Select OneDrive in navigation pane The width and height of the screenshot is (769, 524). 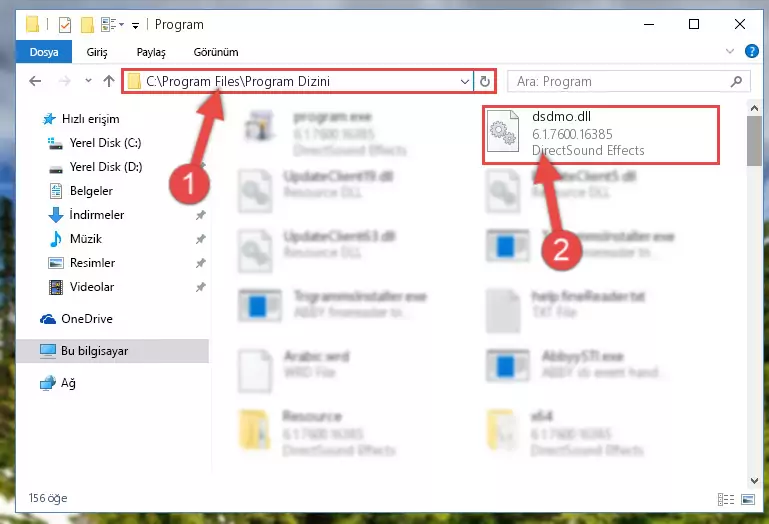[x=77, y=319]
